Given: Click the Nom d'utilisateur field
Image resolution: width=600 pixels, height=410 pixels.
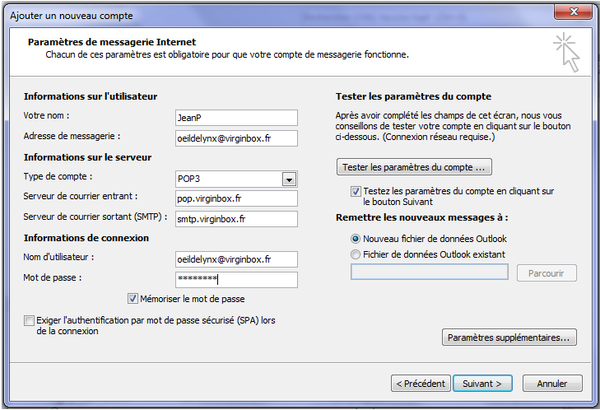Looking at the screenshot, I should pyautogui.click(x=234, y=259).
